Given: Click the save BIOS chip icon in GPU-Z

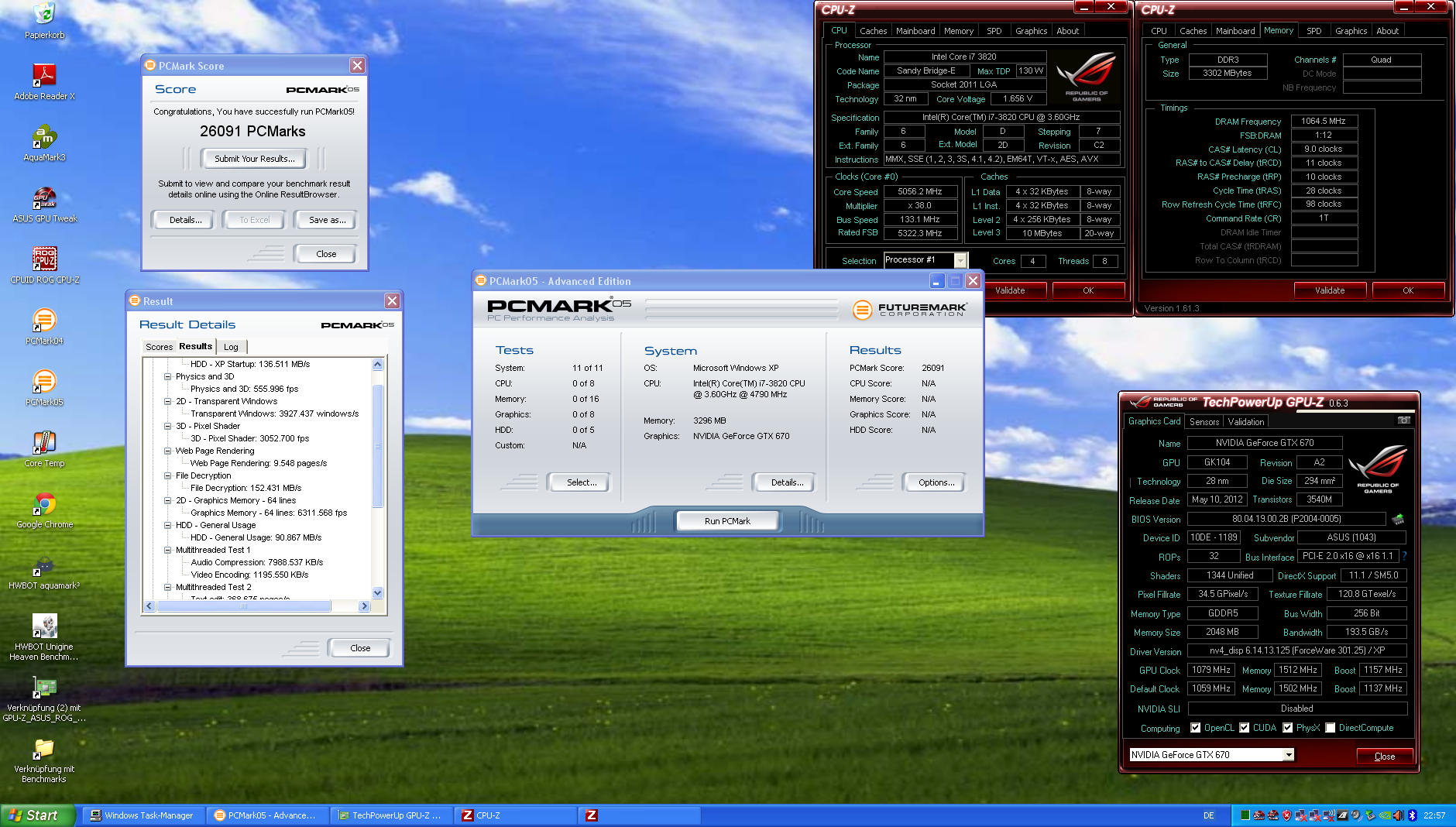Looking at the screenshot, I should coord(1398,519).
